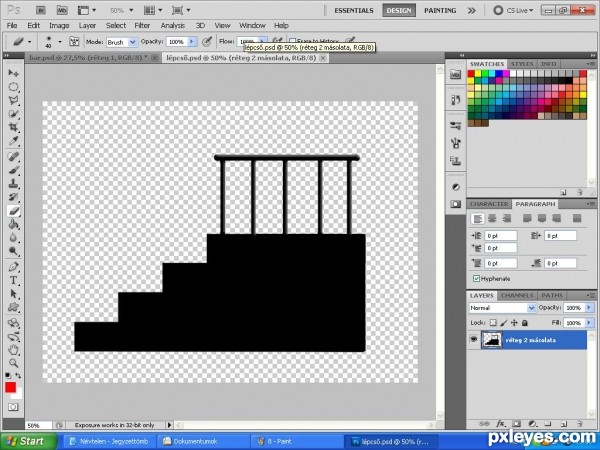Open the layer Fill slider arrow

pos(589,323)
